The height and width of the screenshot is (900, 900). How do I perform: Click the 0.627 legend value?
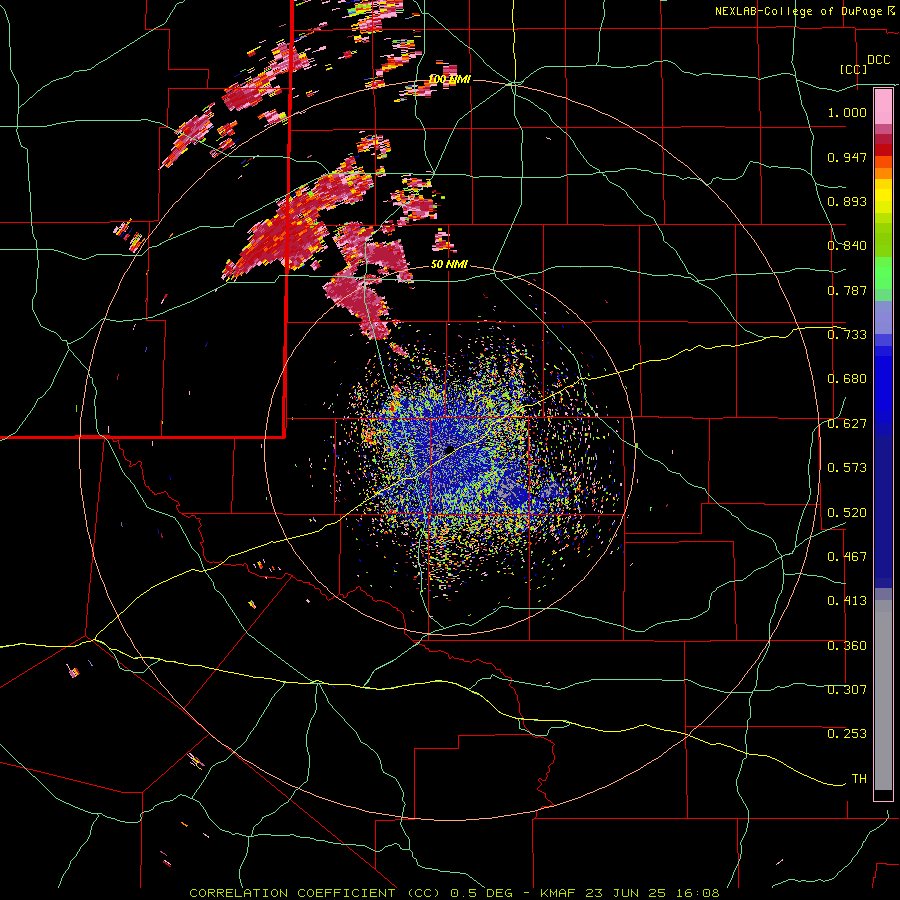pos(847,423)
